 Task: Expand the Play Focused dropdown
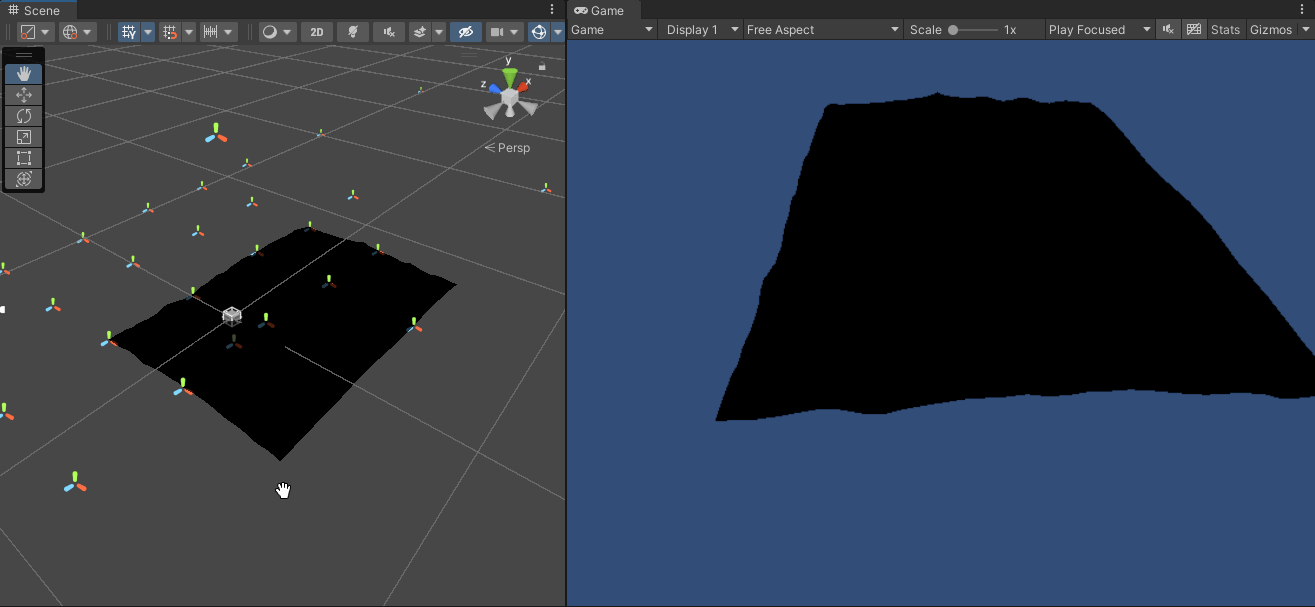click(1098, 29)
